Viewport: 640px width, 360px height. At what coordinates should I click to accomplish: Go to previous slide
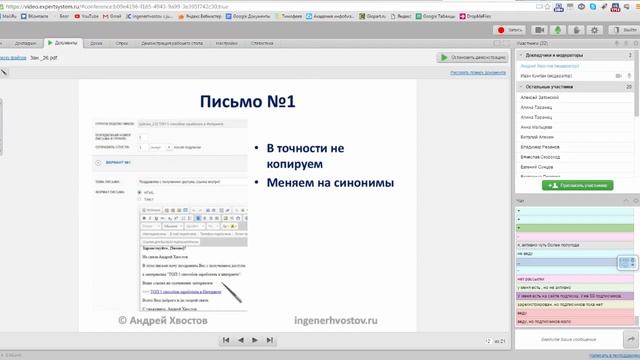pyautogui.click(x=241, y=340)
